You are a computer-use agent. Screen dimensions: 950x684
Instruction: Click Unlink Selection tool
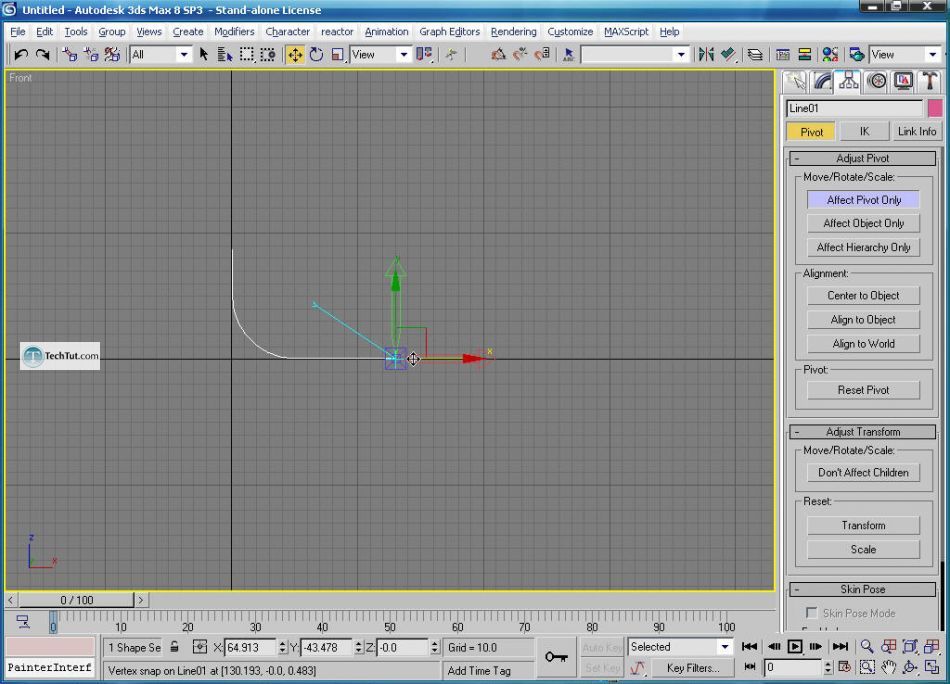pos(91,55)
